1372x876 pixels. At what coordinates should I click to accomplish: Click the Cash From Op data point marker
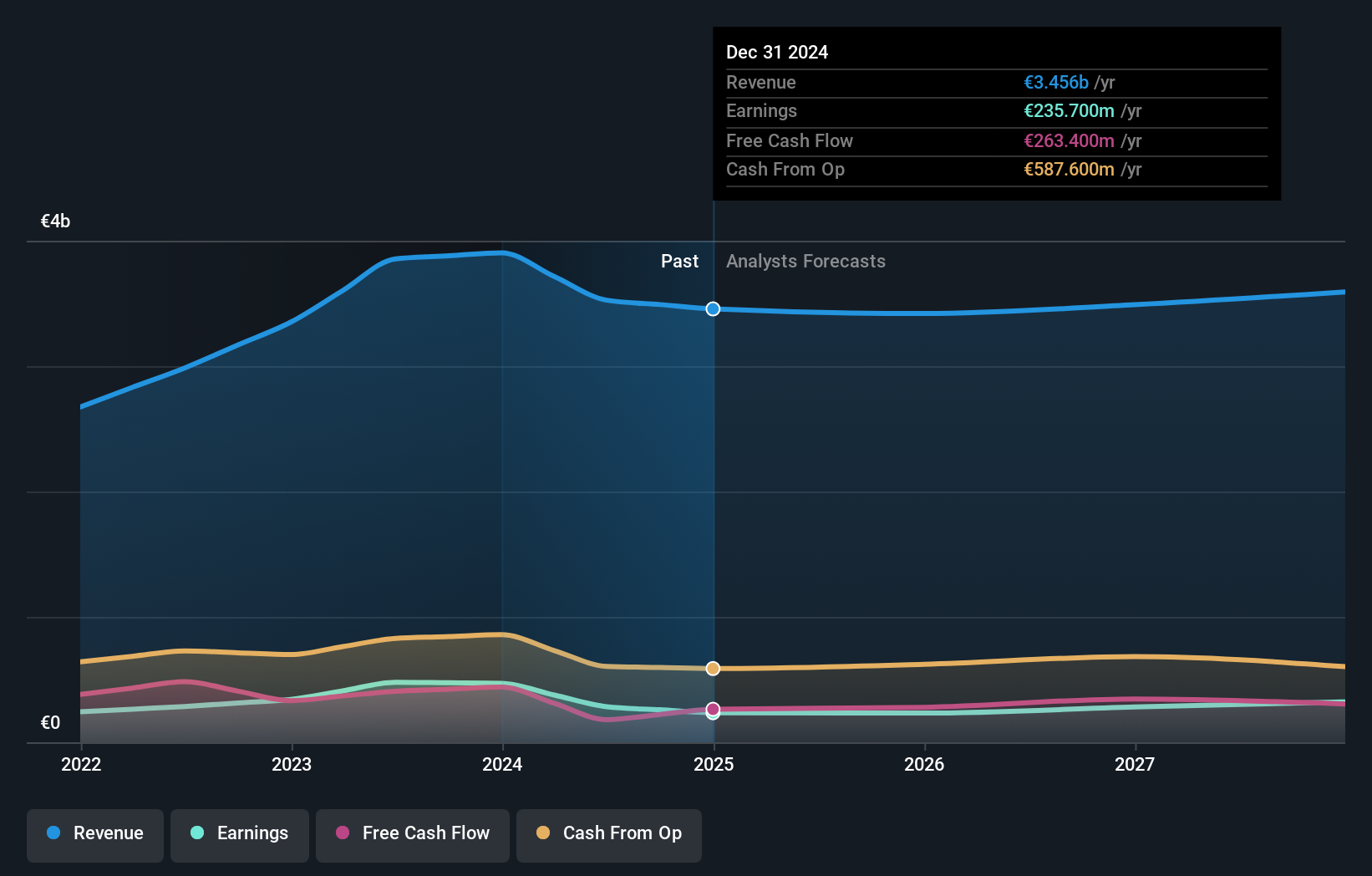point(713,669)
